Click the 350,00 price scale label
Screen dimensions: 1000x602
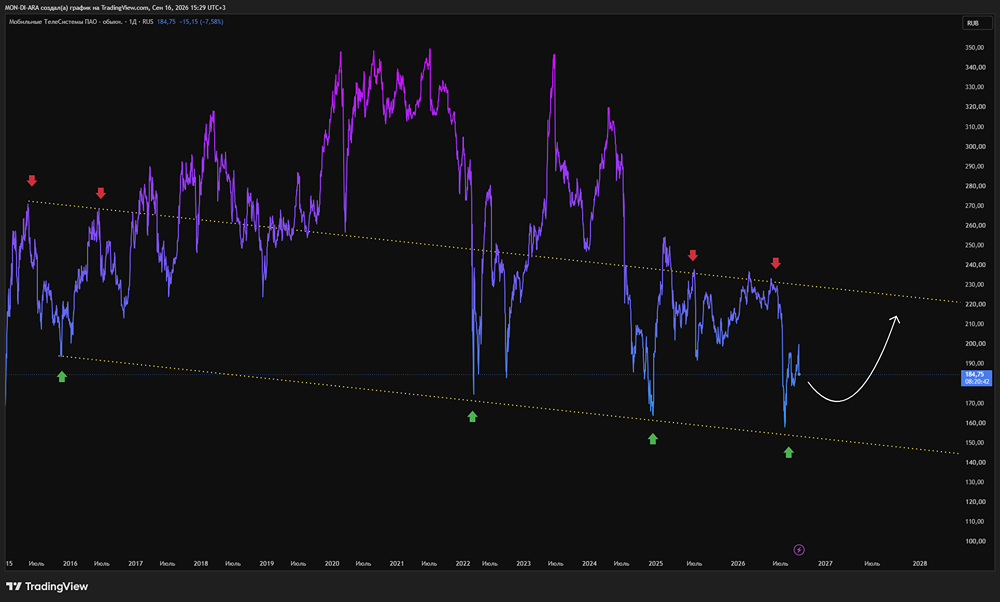[x=975, y=47]
